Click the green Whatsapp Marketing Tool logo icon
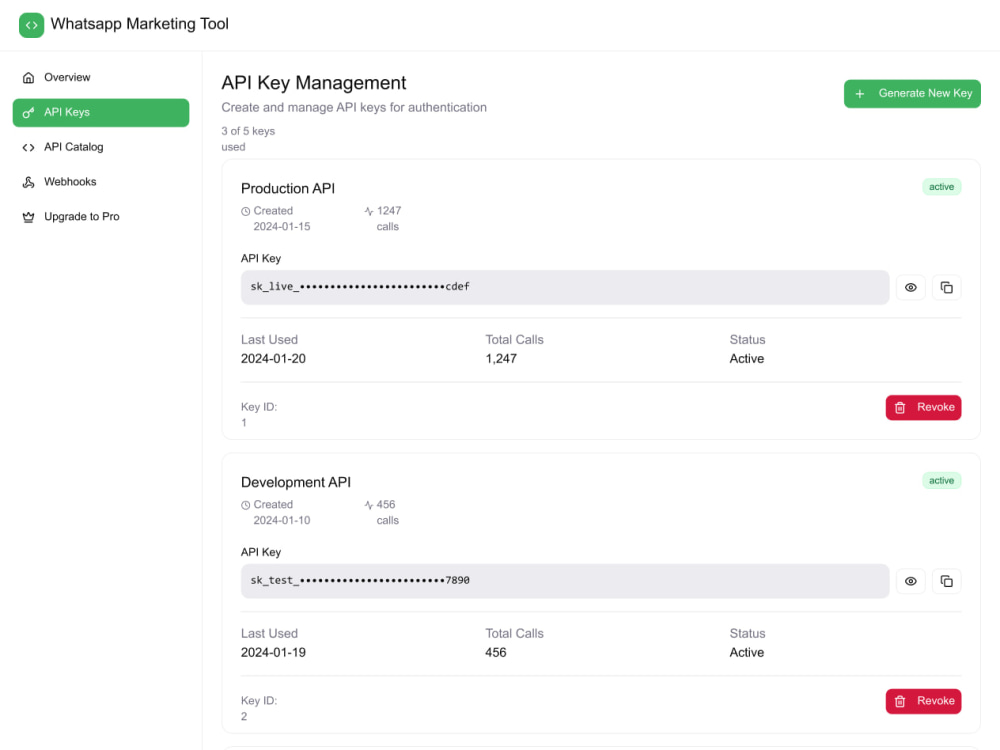Image resolution: width=1000 pixels, height=750 pixels. pos(31,25)
